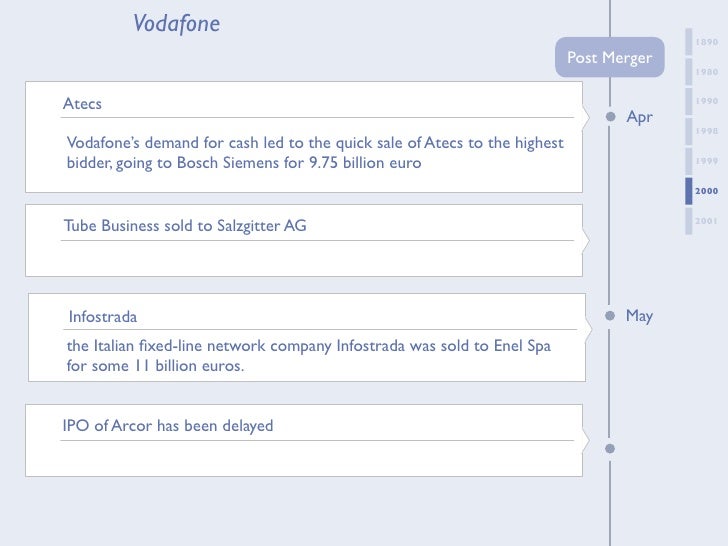Click the May timeline dot
The width and height of the screenshot is (728, 546).
pyautogui.click(x=610, y=315)
